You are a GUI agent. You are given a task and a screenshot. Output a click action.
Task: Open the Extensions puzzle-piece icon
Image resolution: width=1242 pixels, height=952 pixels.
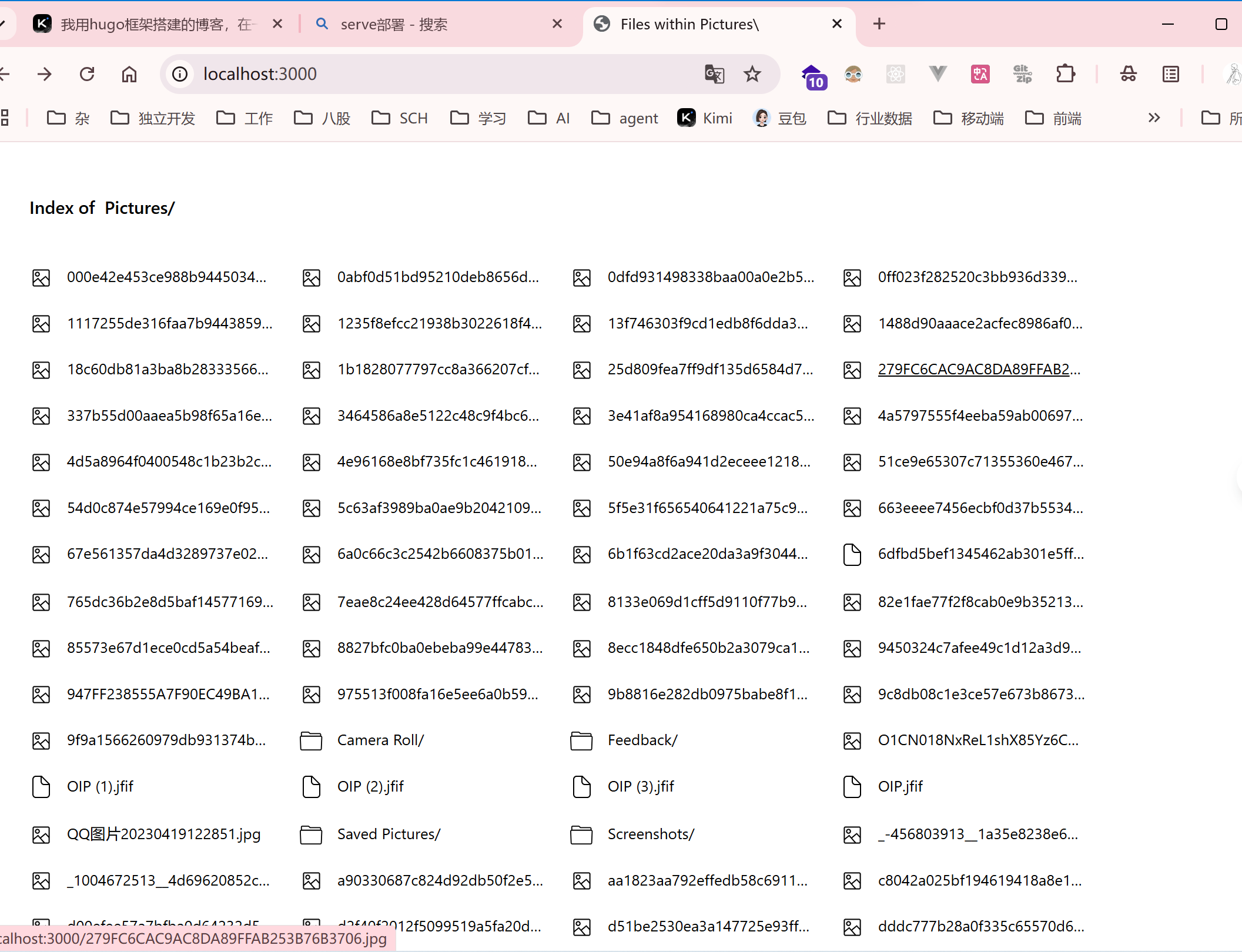click(x=1065, y=74)
